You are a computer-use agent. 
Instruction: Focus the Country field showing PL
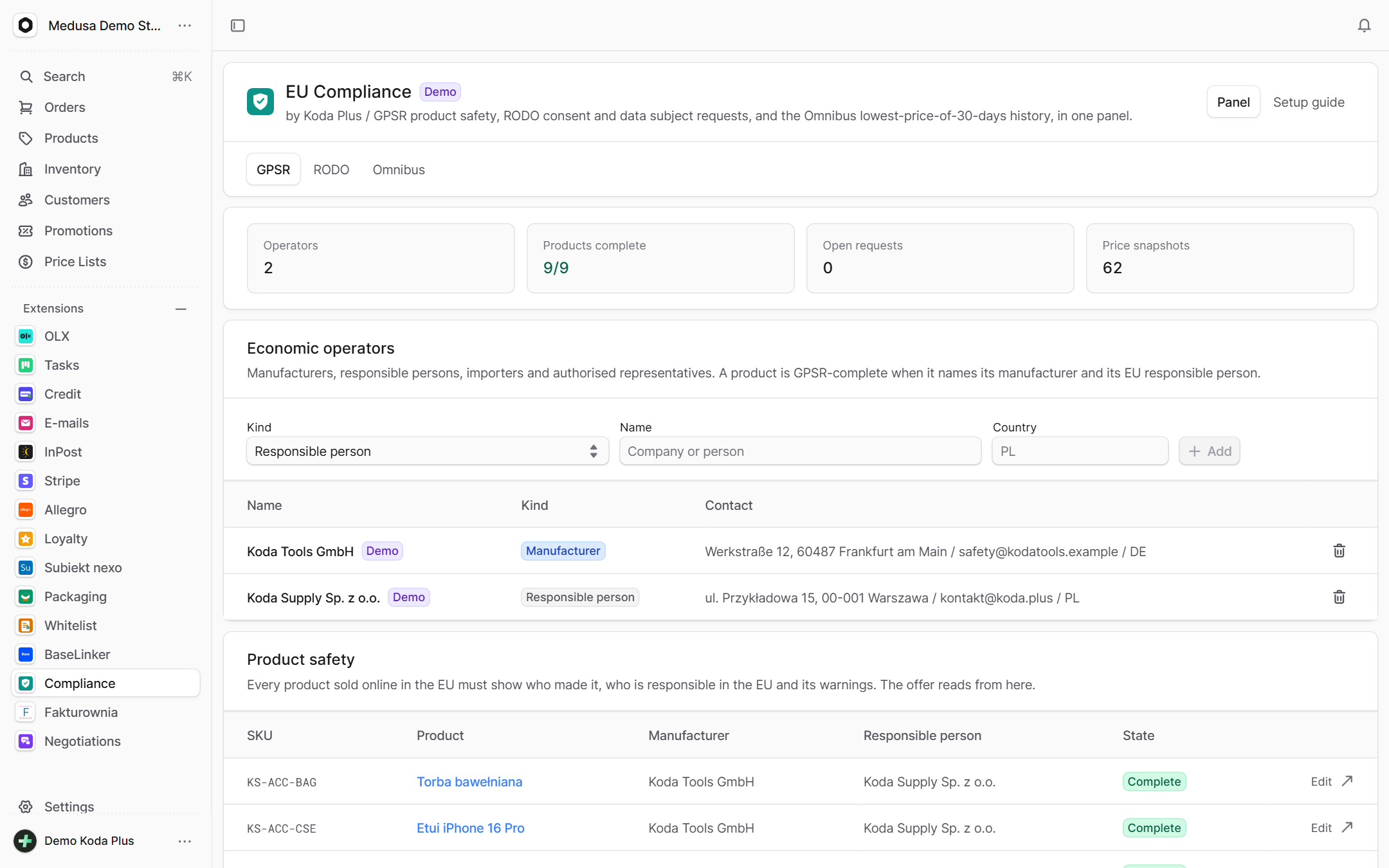(x=1080, y=451)
